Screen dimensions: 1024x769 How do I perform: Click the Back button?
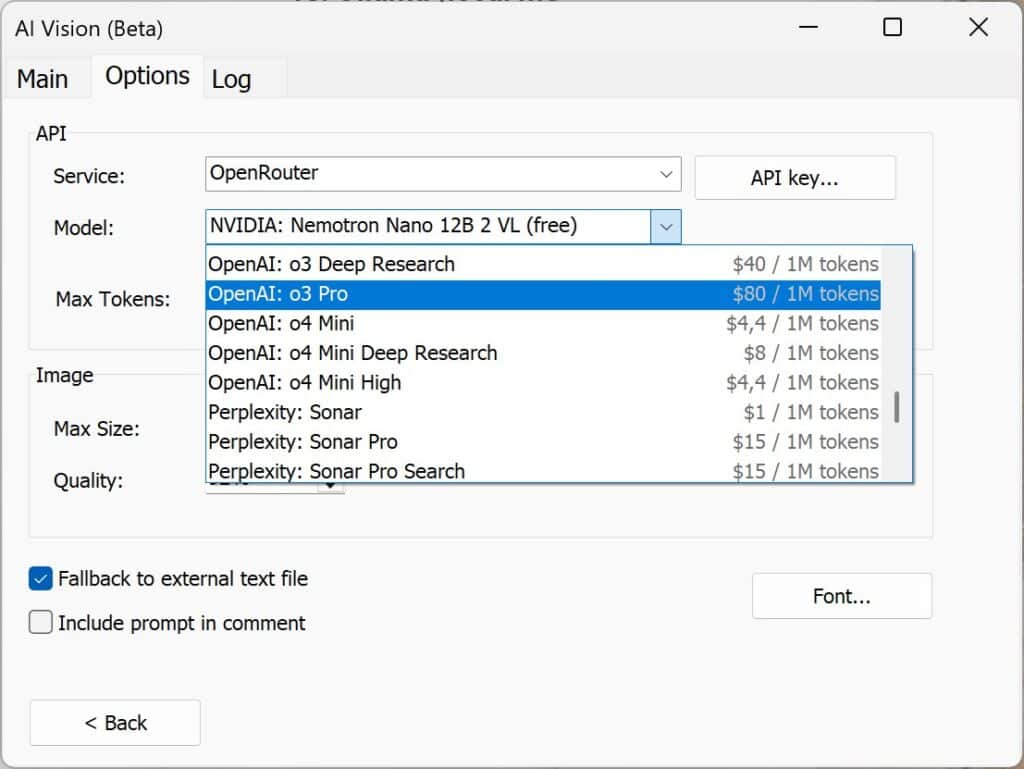114,722
